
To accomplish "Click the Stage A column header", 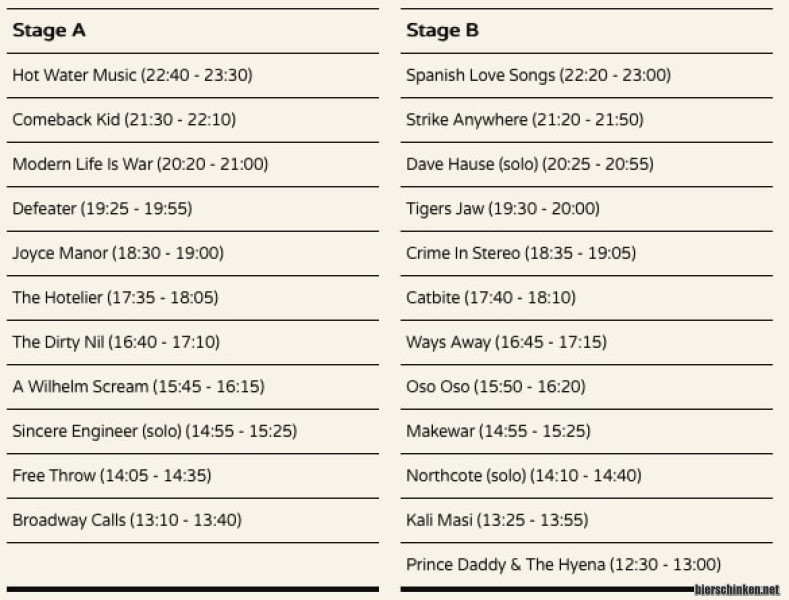I will 49,31.
